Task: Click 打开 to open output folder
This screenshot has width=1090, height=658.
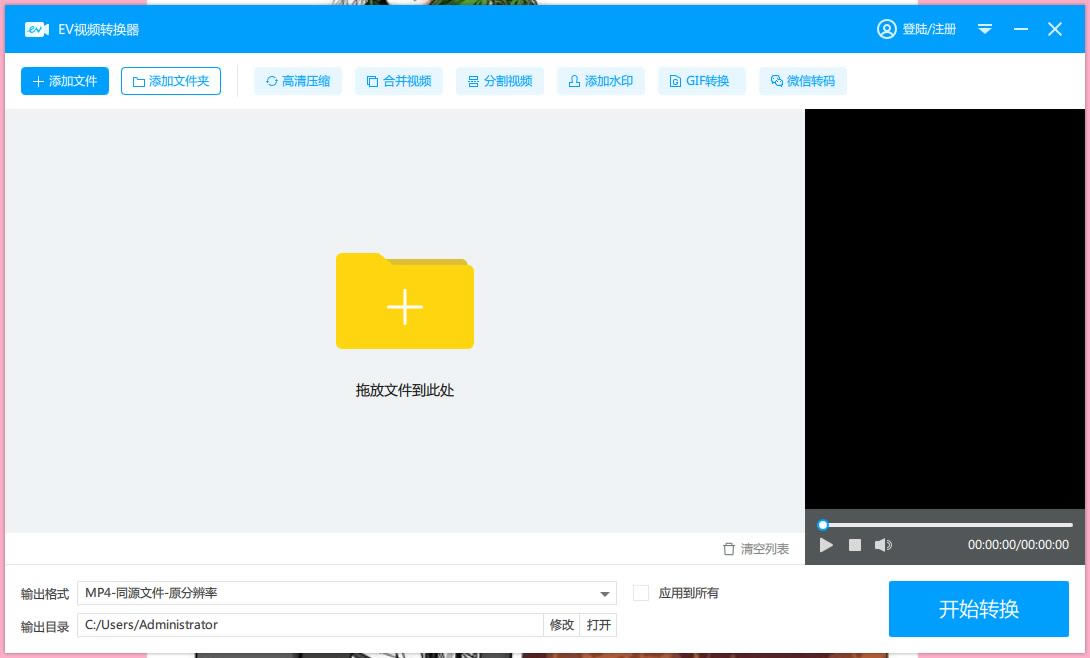Action: point(598,624)
